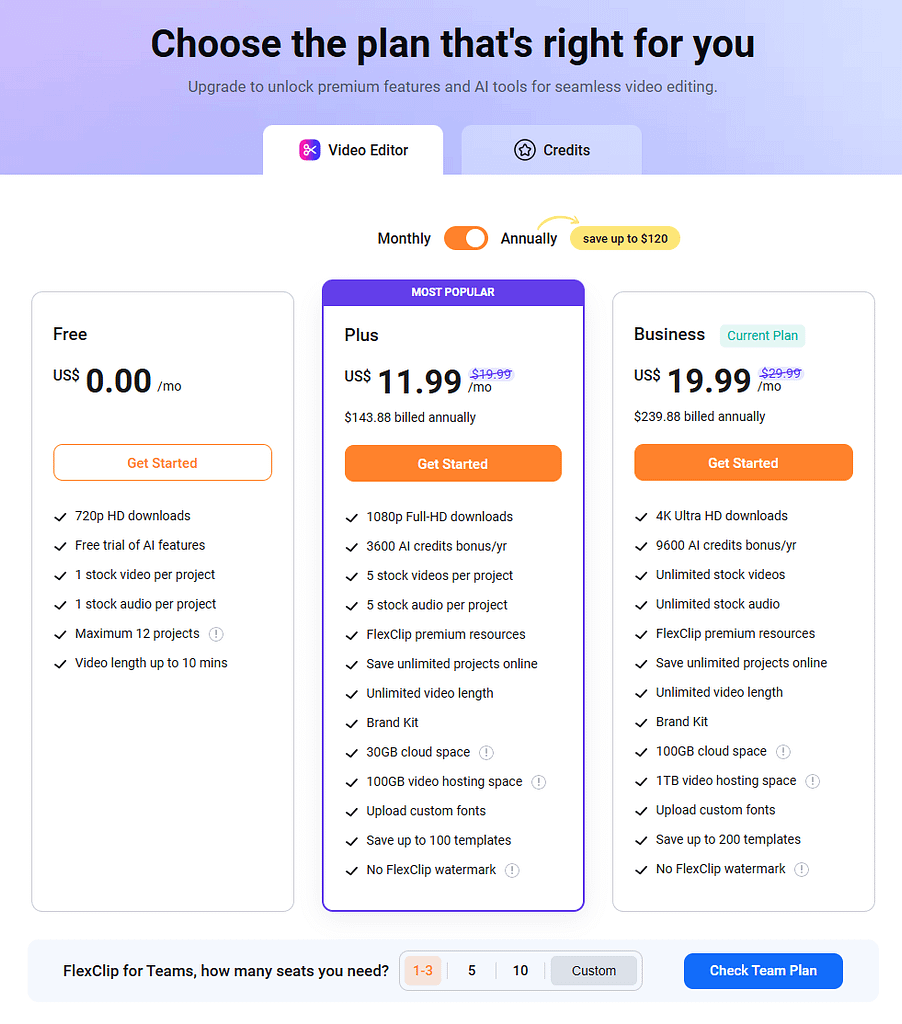
Task: Select the Video Editor tab
Action: tap(355, 150)
